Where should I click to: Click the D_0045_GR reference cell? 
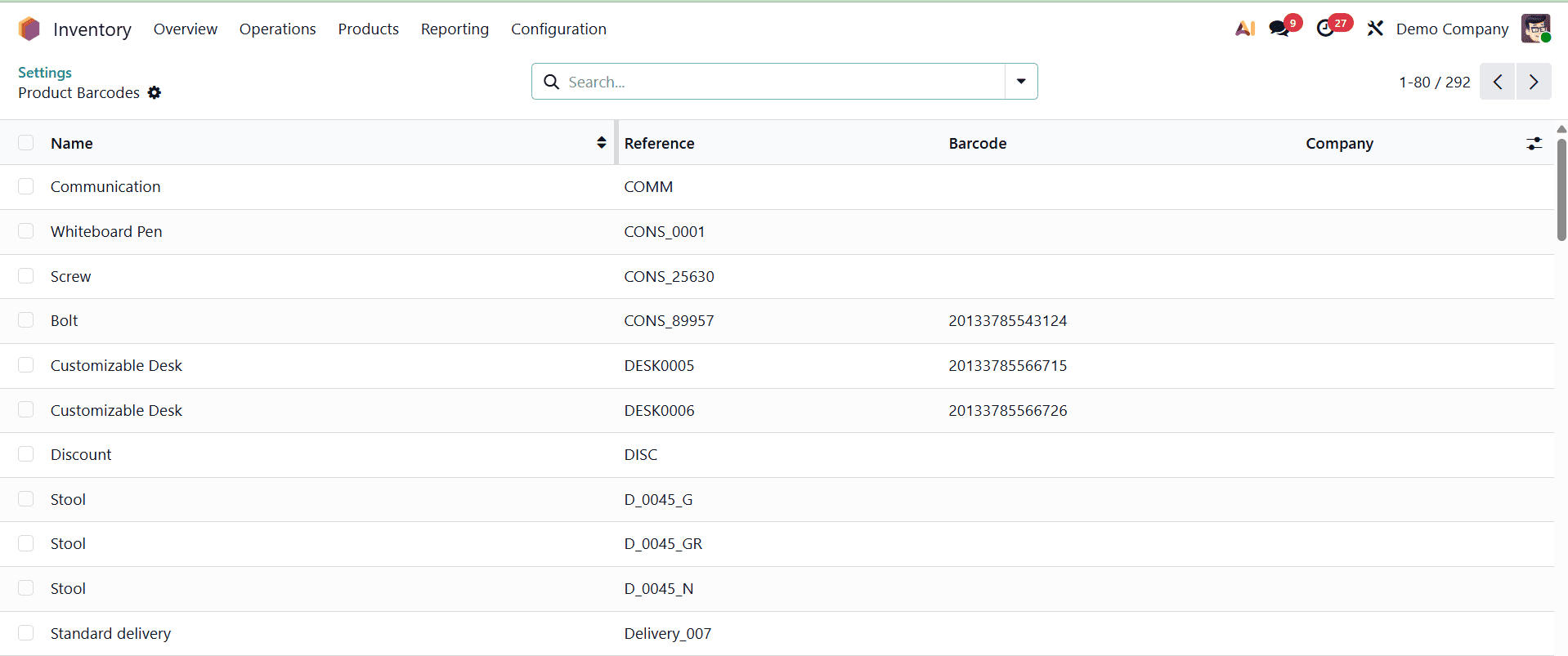(x=663, y=543)
